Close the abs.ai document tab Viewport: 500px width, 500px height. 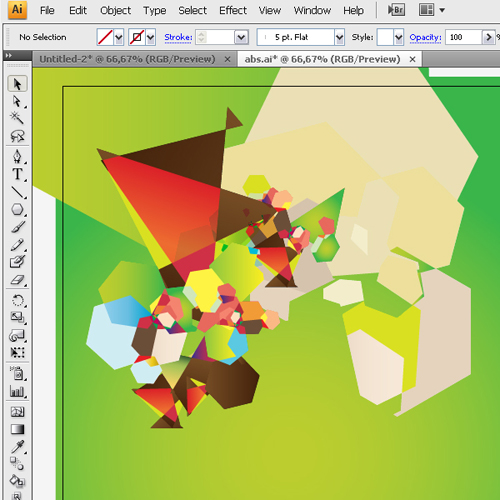tap(412, 59)
